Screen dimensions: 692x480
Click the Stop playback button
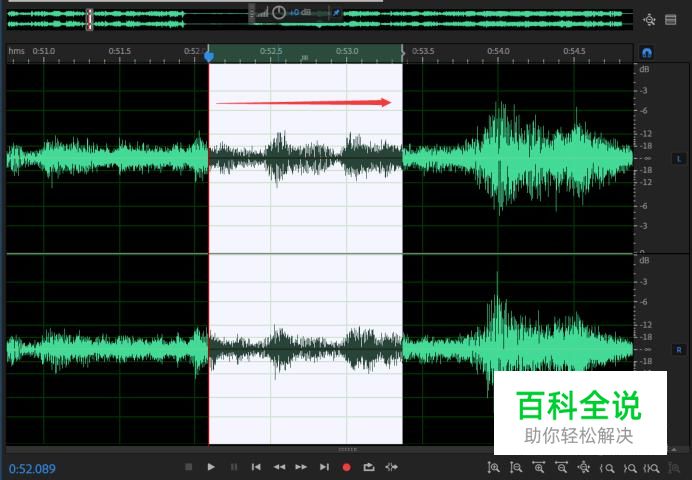click(x=188, y=467)
